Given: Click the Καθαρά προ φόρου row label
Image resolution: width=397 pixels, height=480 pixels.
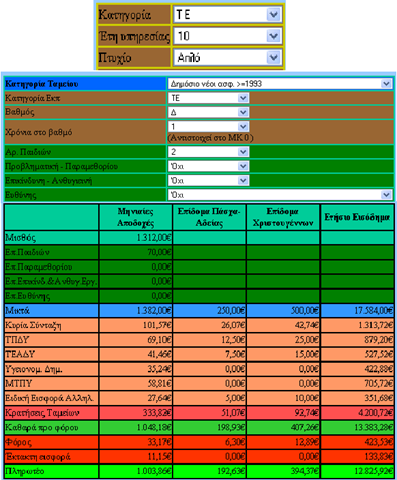Looking at the screenshot, I should pos(42,427).
